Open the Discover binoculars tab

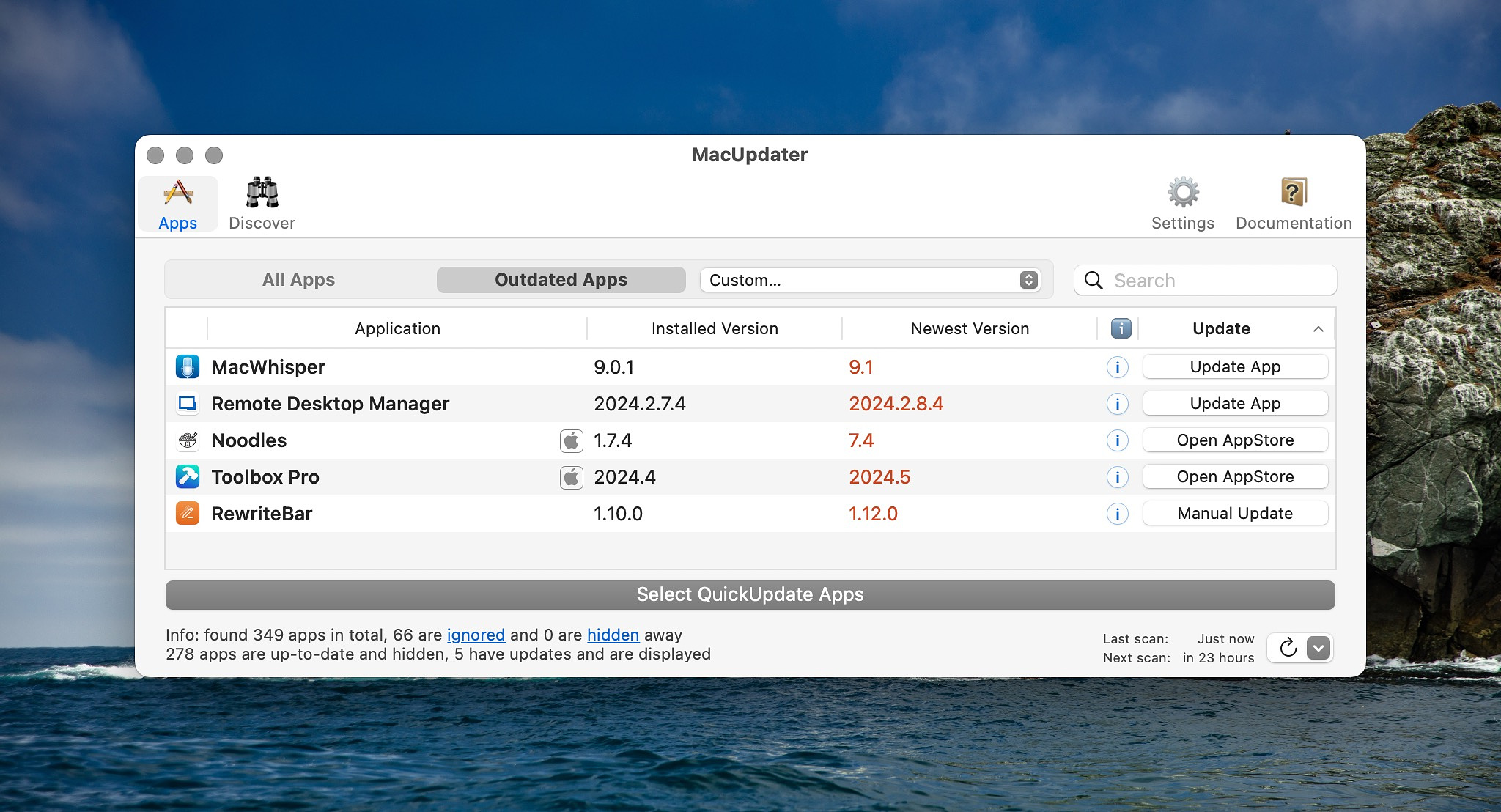[262, 204]
